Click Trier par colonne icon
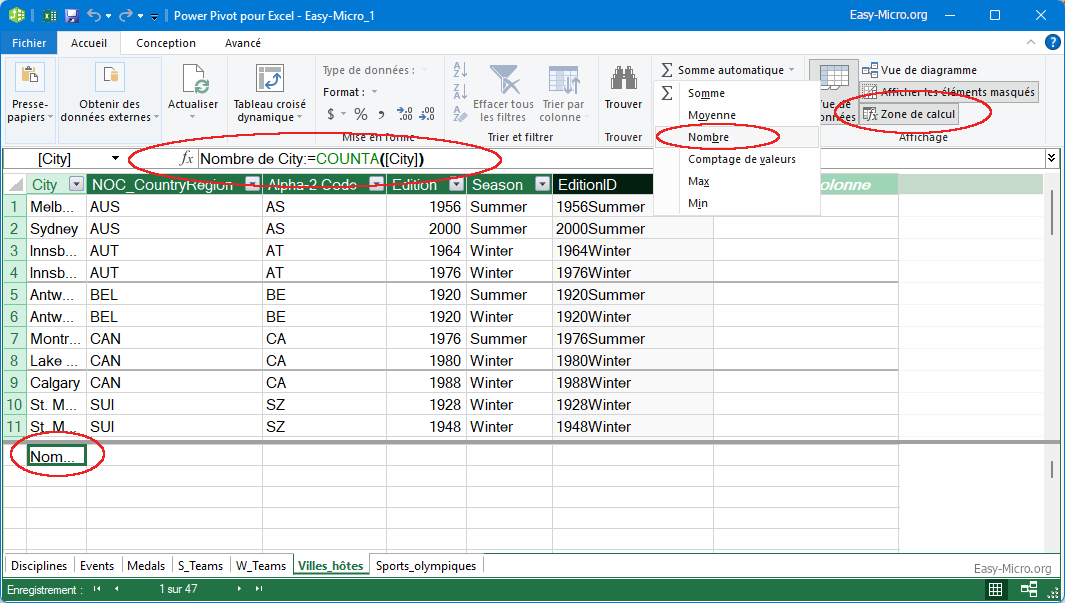This screenshot has height=603, width=1065. [x=563, y=81]
